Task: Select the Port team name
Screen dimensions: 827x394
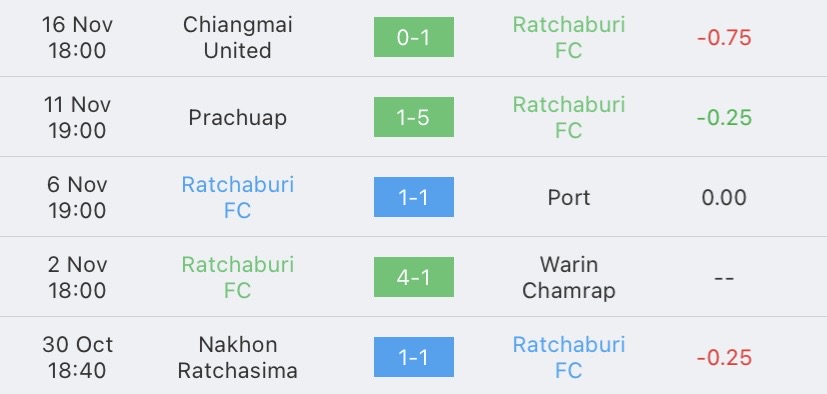Action: (x=569, y=197)
